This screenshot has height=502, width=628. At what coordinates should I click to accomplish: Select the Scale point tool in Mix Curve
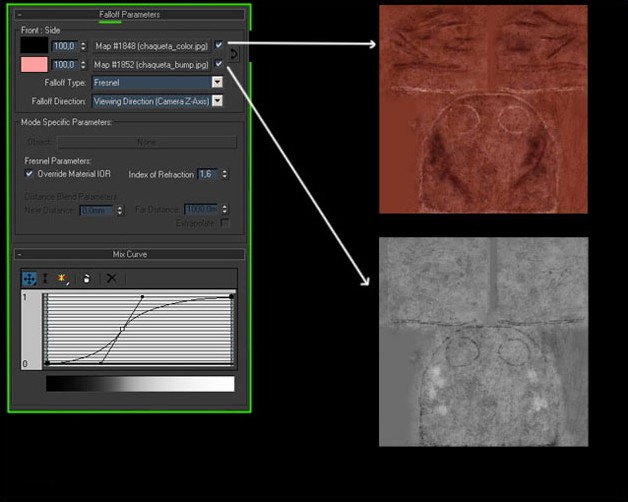44,278
